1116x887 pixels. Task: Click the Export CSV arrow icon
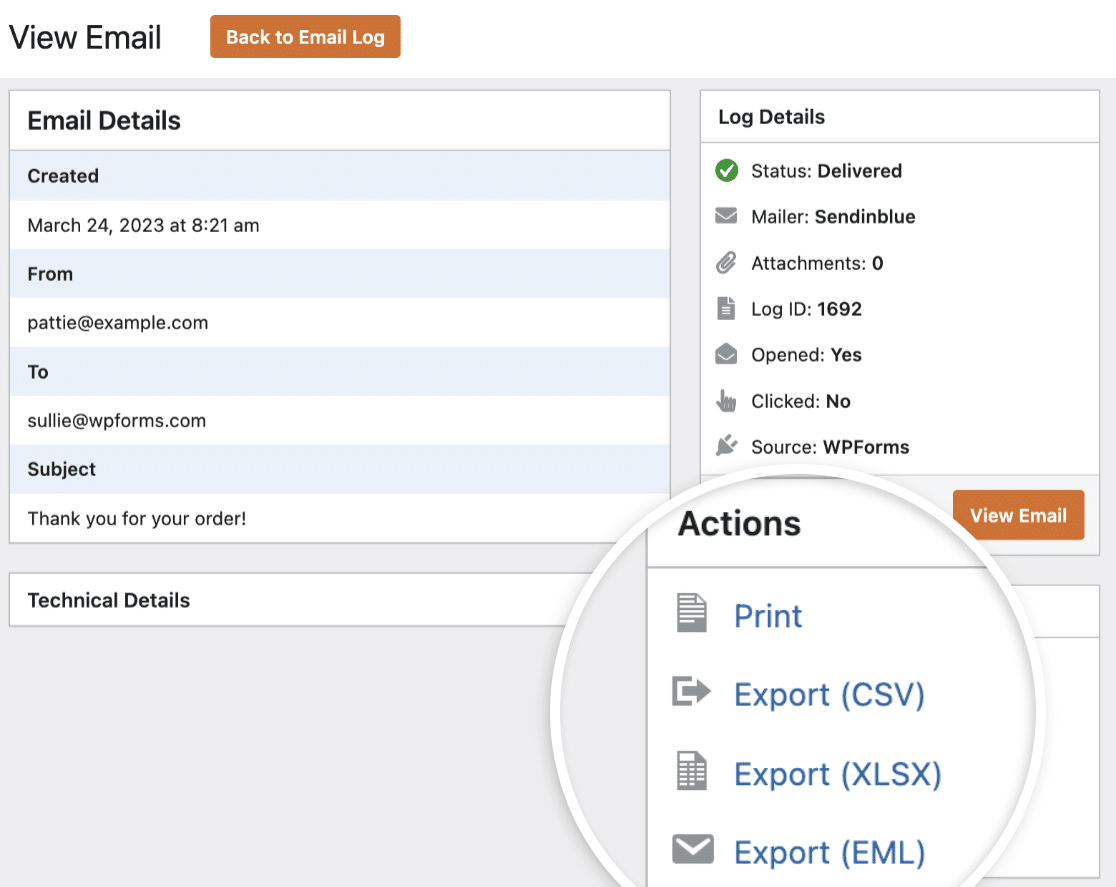[691, 691]
